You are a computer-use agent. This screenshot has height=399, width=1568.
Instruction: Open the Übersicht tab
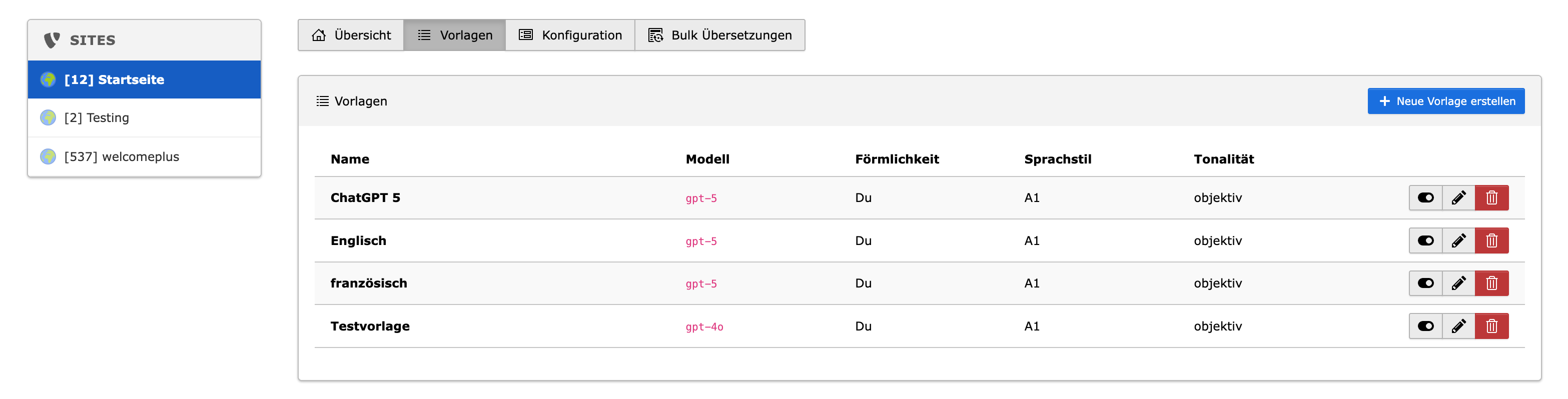(351, 35)
